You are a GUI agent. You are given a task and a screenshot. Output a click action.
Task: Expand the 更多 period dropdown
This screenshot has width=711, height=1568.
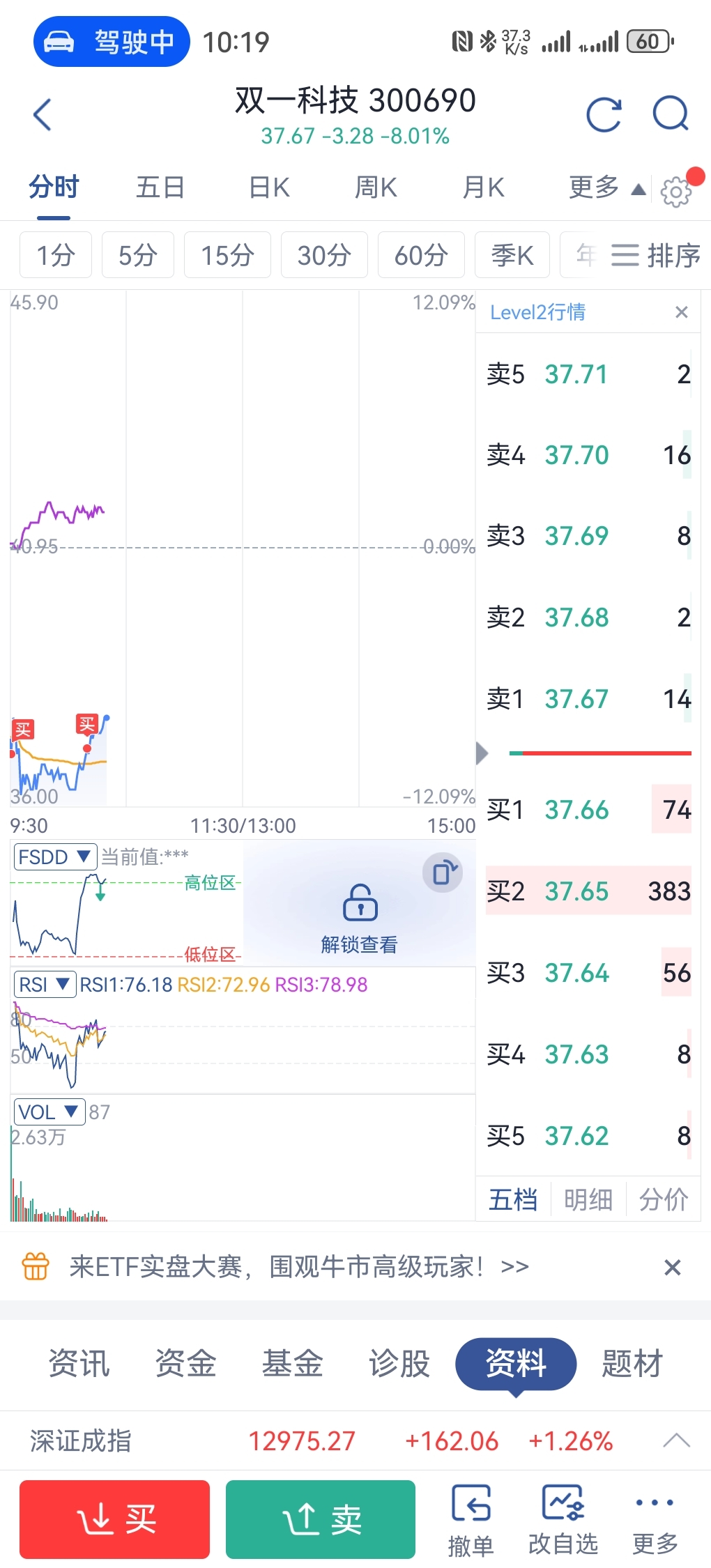[x=606, y=187]
